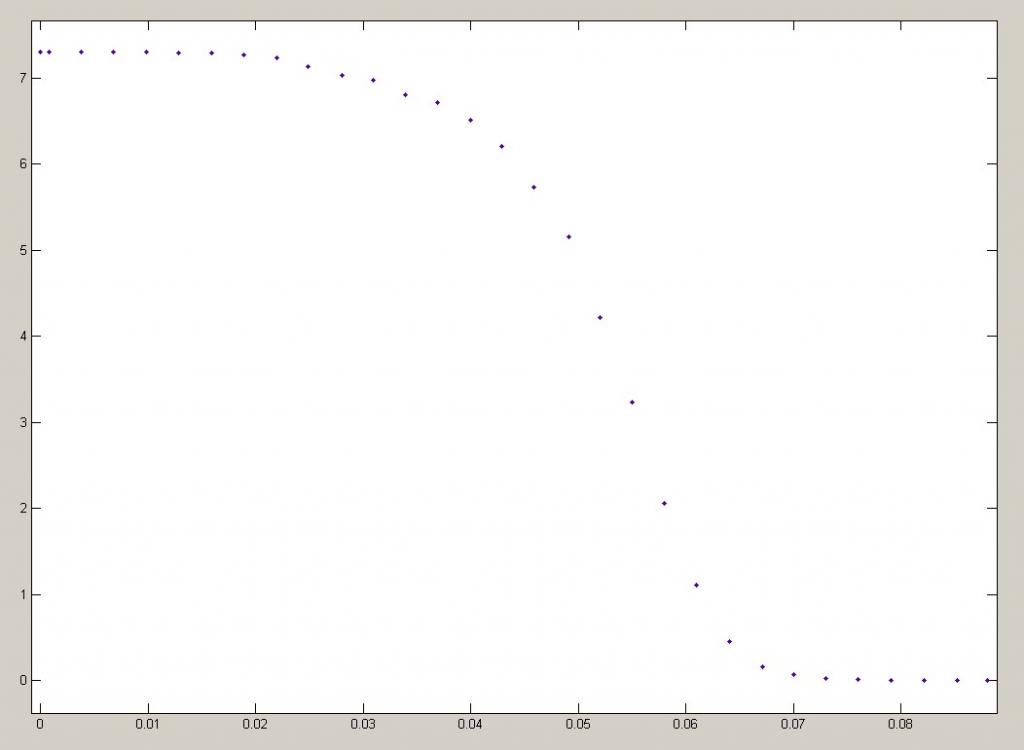Select the x-axis label 0.04
This screenshot has height=750, width=1024.
(470, 725)
